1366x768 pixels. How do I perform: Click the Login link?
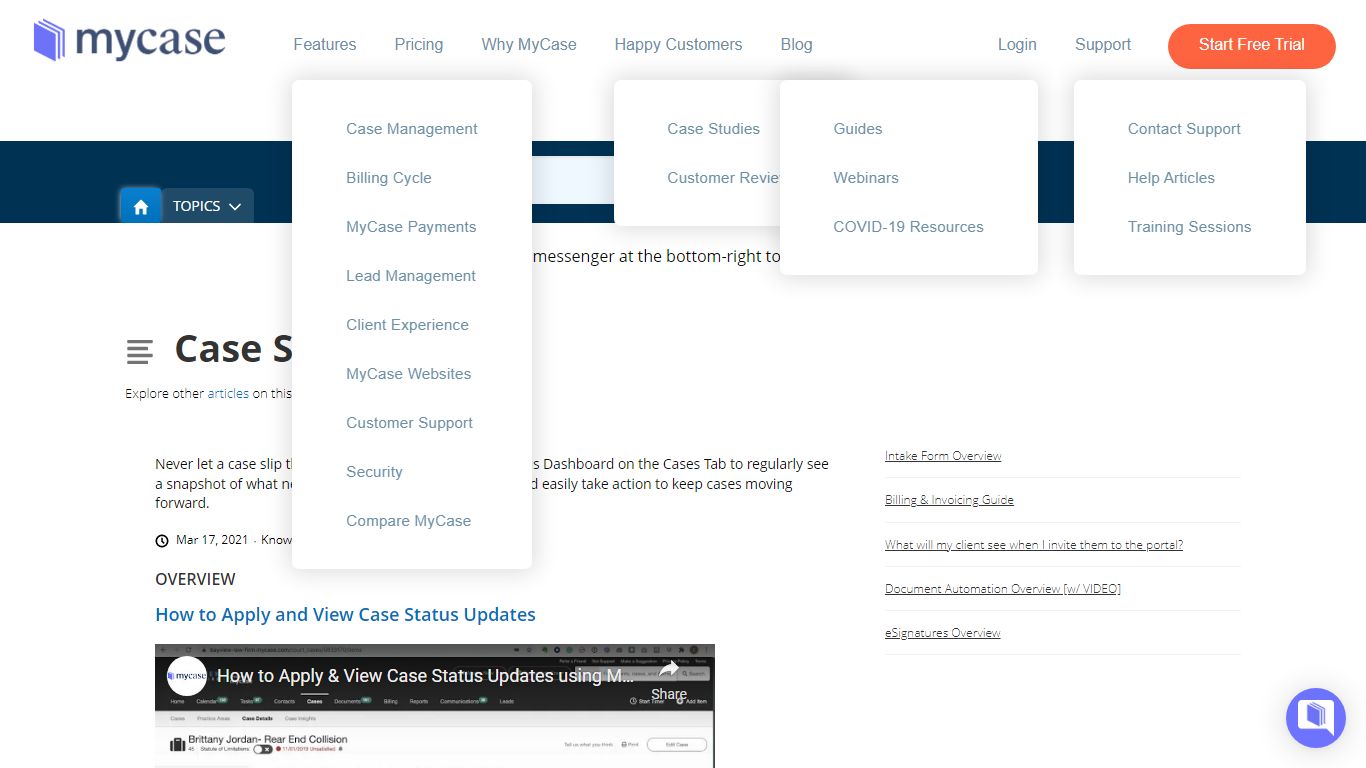click(1017, 44)
